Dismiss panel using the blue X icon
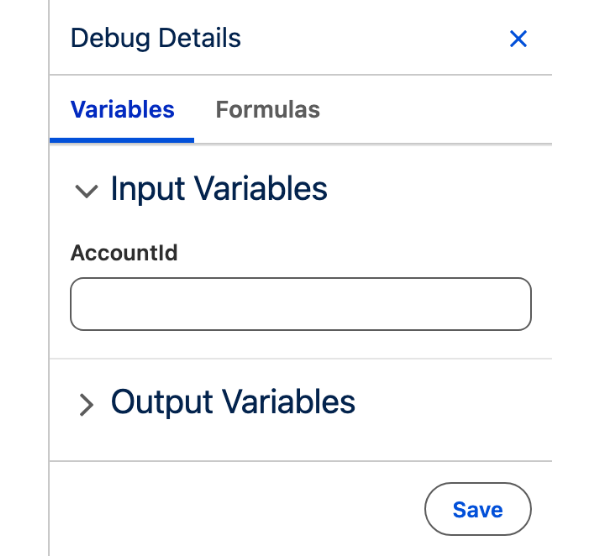Image resolution: width=600 pixels, height=556 pixels. (x=518, y=39)
